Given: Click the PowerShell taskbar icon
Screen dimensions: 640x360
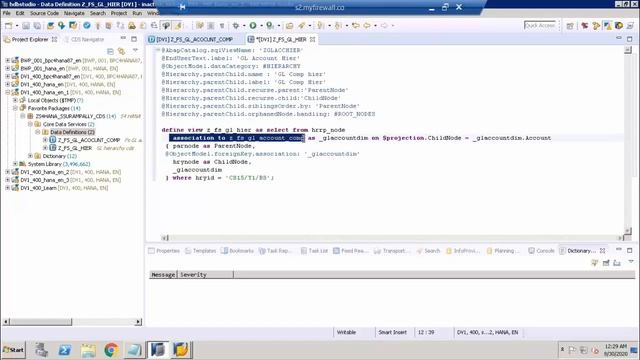Looking at the screenshot, I should [x=64, y=350].
